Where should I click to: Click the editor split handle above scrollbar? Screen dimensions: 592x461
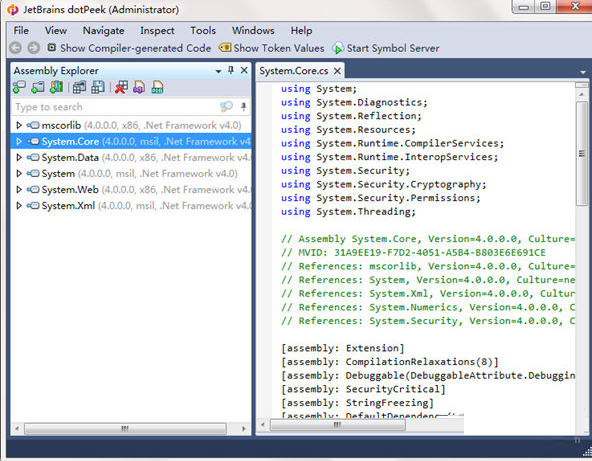click(581, 85)
